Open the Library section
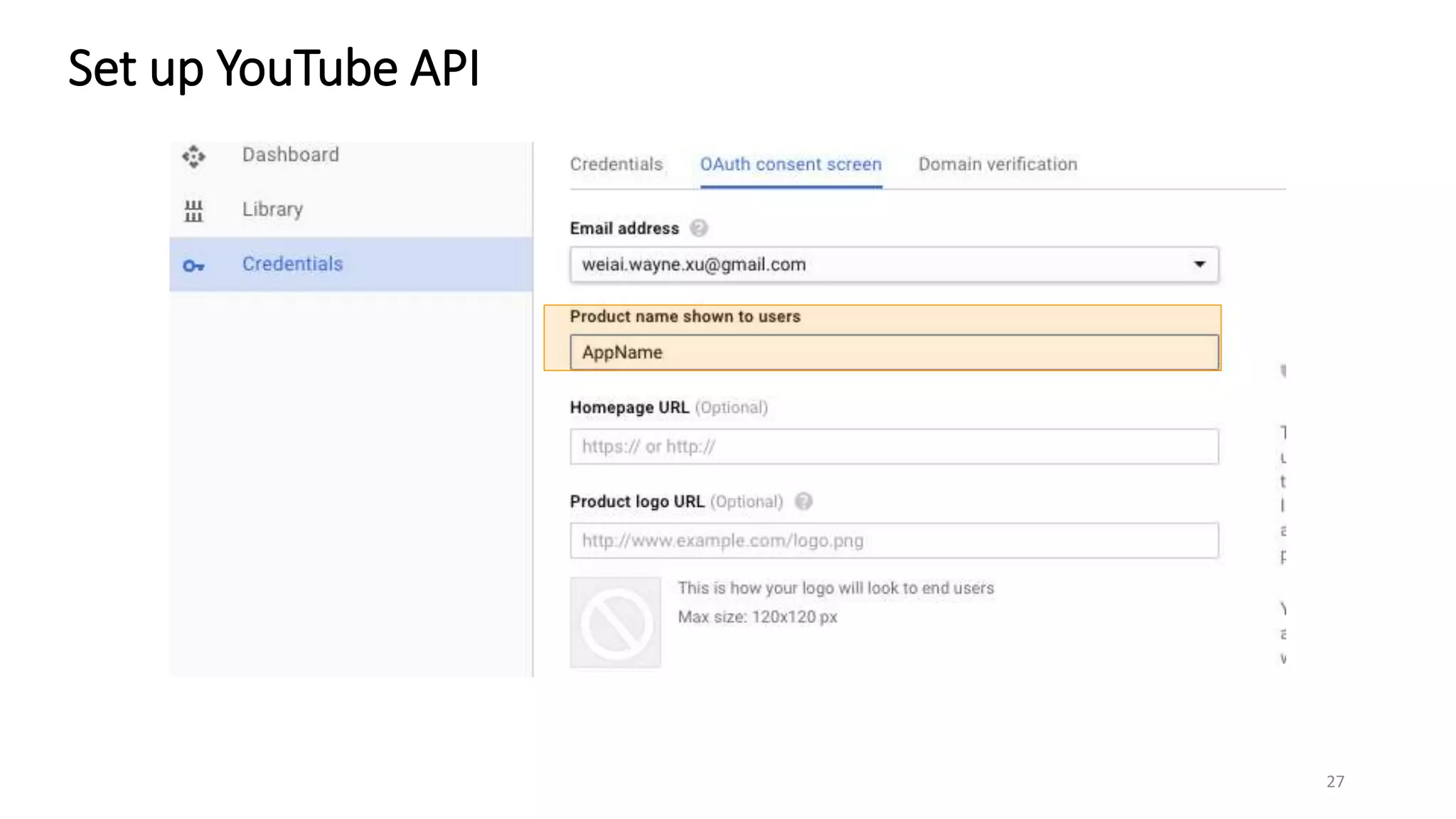Screen dimensions: 1456x819 pos(272,210)
